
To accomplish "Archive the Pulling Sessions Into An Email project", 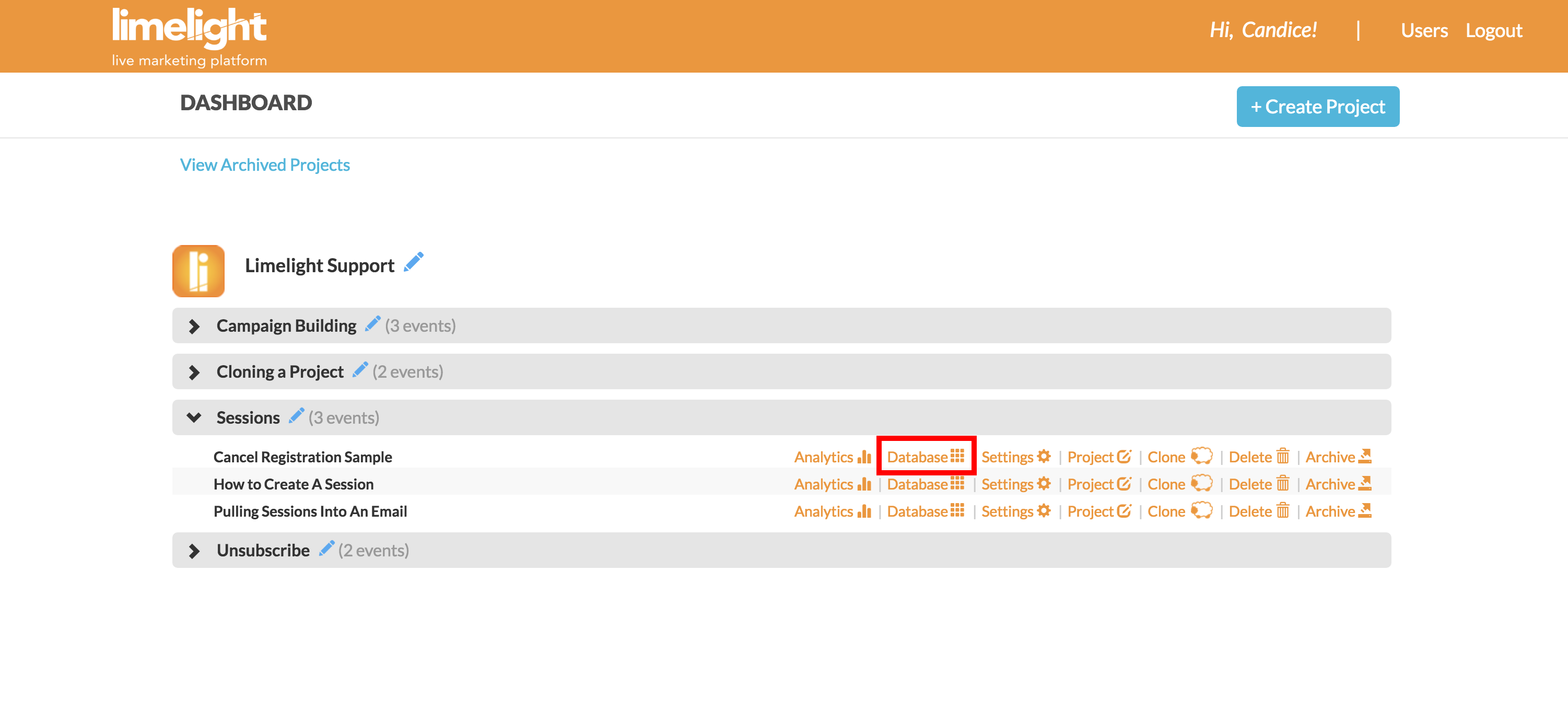I will click(x=1338, y=511).
